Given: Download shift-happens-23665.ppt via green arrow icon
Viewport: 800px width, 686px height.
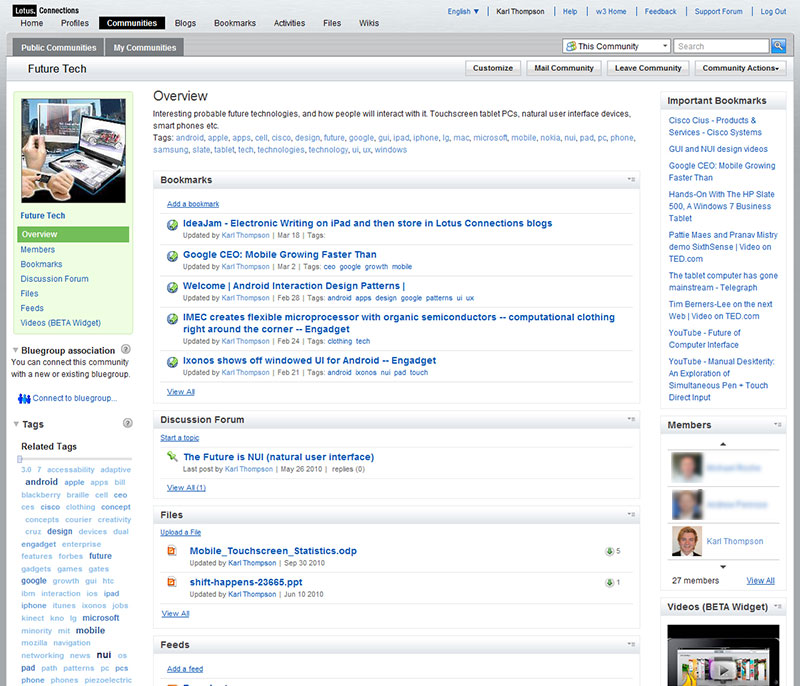Looking at the screenshot, I should [x=609, y=582].
